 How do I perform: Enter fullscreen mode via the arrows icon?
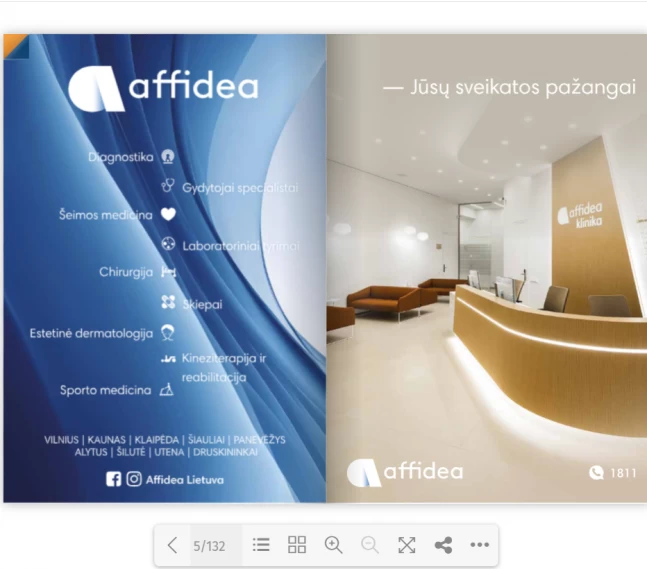(x=406, y=545)
